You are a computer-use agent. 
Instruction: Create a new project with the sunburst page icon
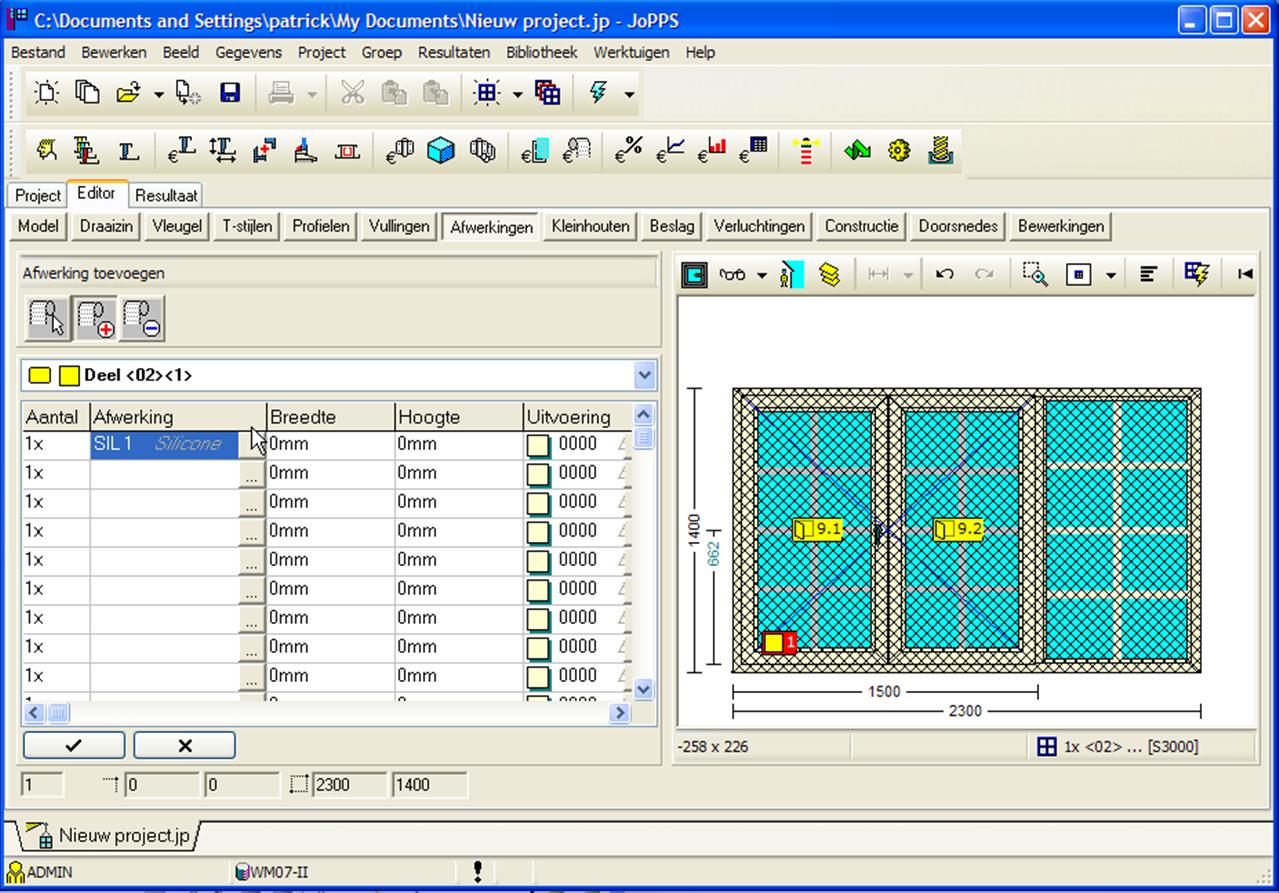point(46,93)
